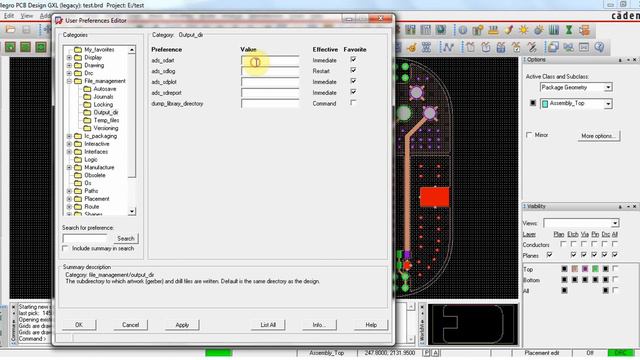Viewport: 640px width, 360px height.
Task: Click More options... in Options panel
Action: click(598, 136)
